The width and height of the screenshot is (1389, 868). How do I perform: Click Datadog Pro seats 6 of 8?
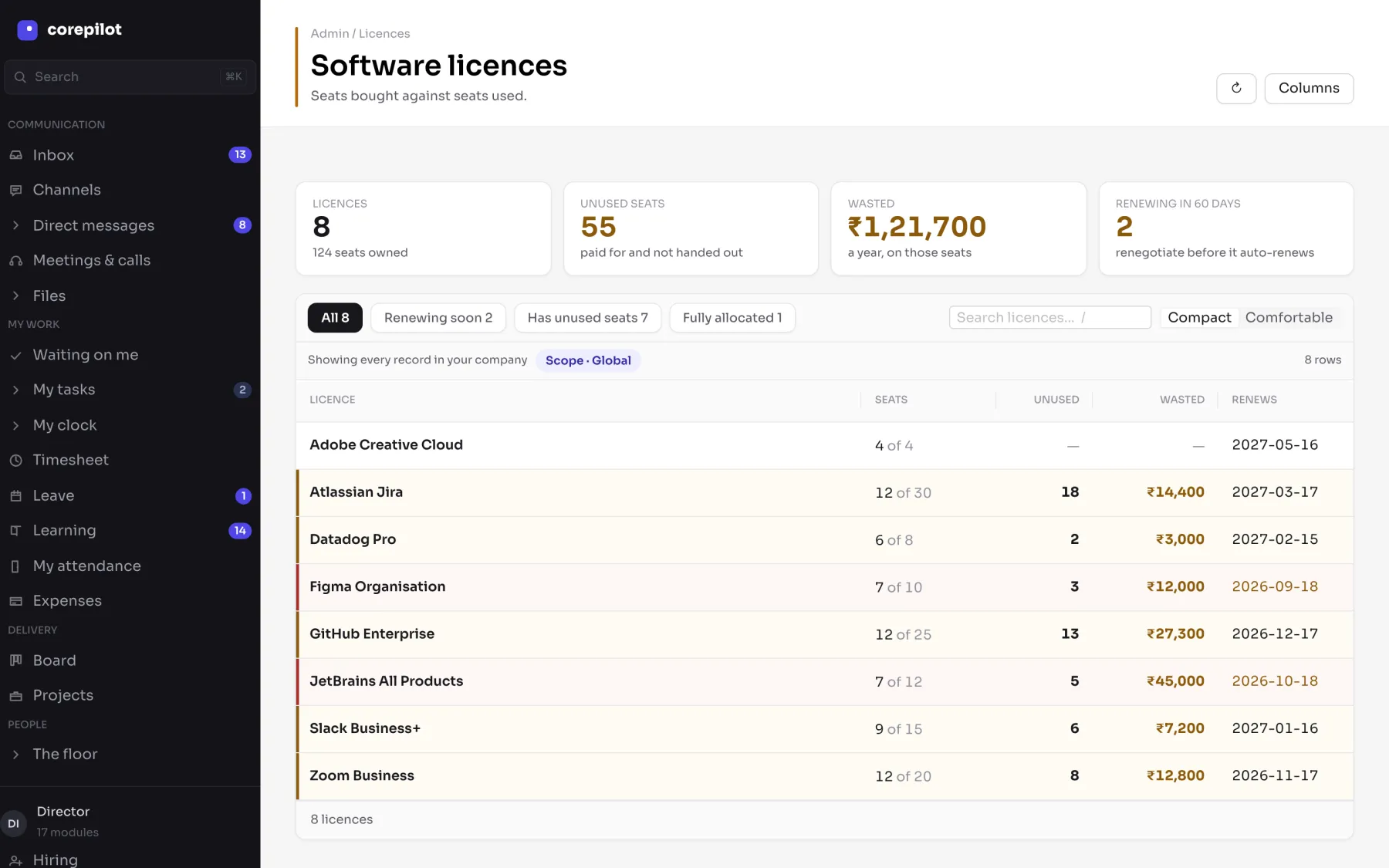coord(894,540)
